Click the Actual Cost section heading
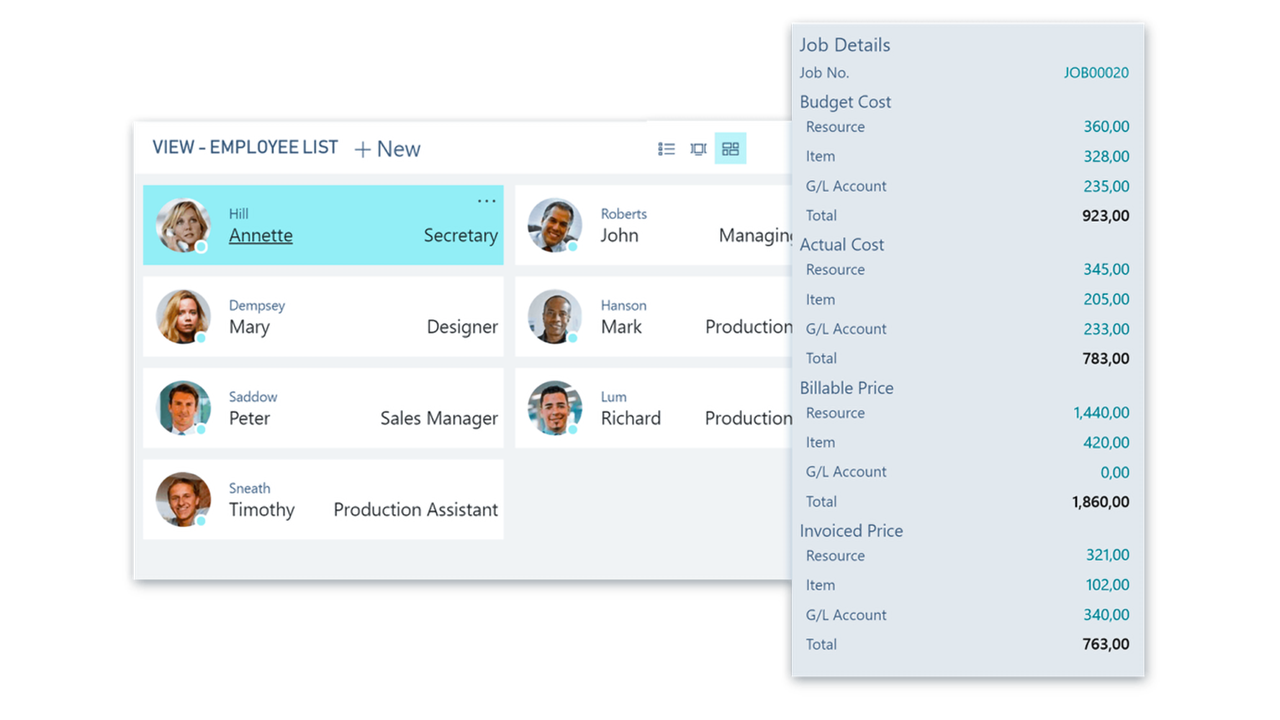This screenshot has height=720, width=1280. 842,245
